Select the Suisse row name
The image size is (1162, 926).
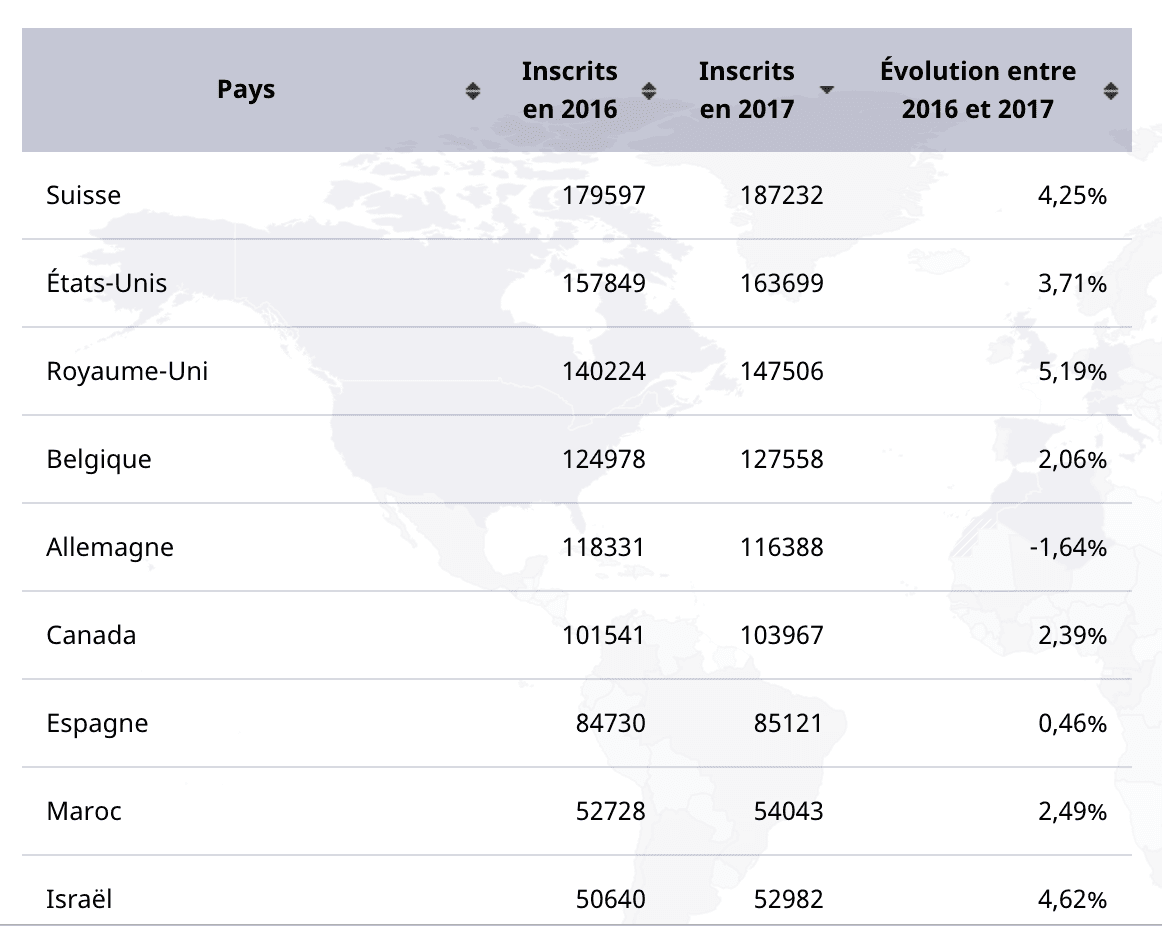(83, 195)
